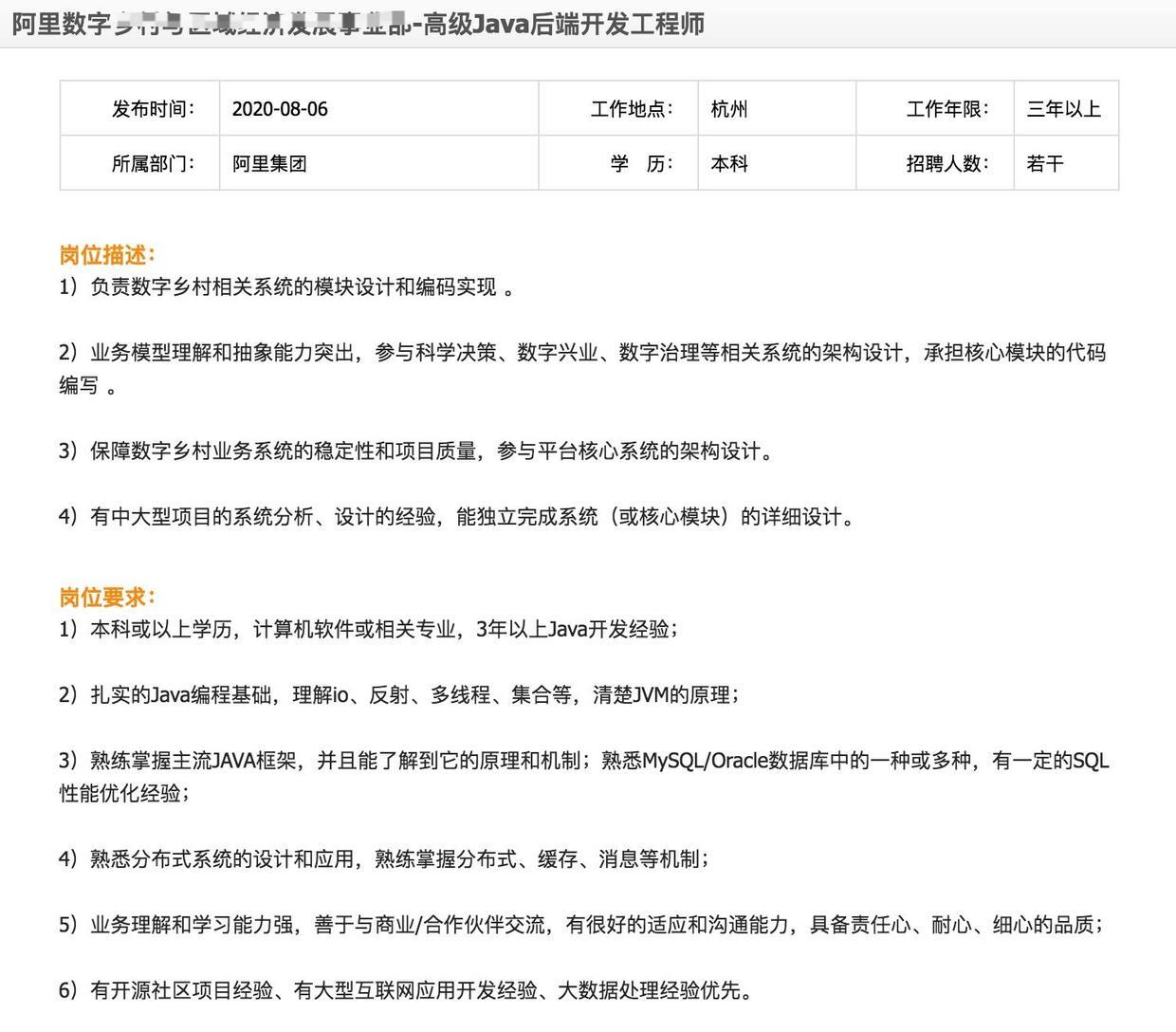Click the job title heading ending in 高级Java后端开发工程师
The width and height of the screenshot is (1176, 1032).
pos(358,24)
